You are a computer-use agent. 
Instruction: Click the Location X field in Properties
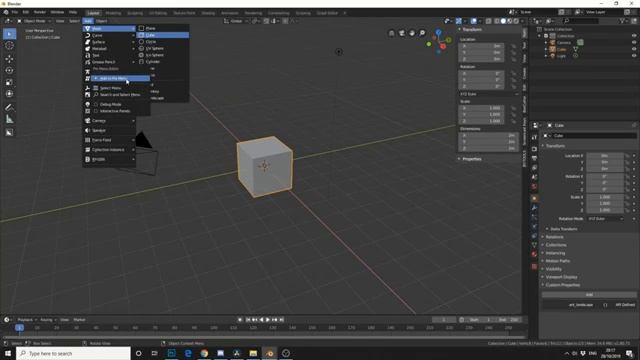(605, 156)
